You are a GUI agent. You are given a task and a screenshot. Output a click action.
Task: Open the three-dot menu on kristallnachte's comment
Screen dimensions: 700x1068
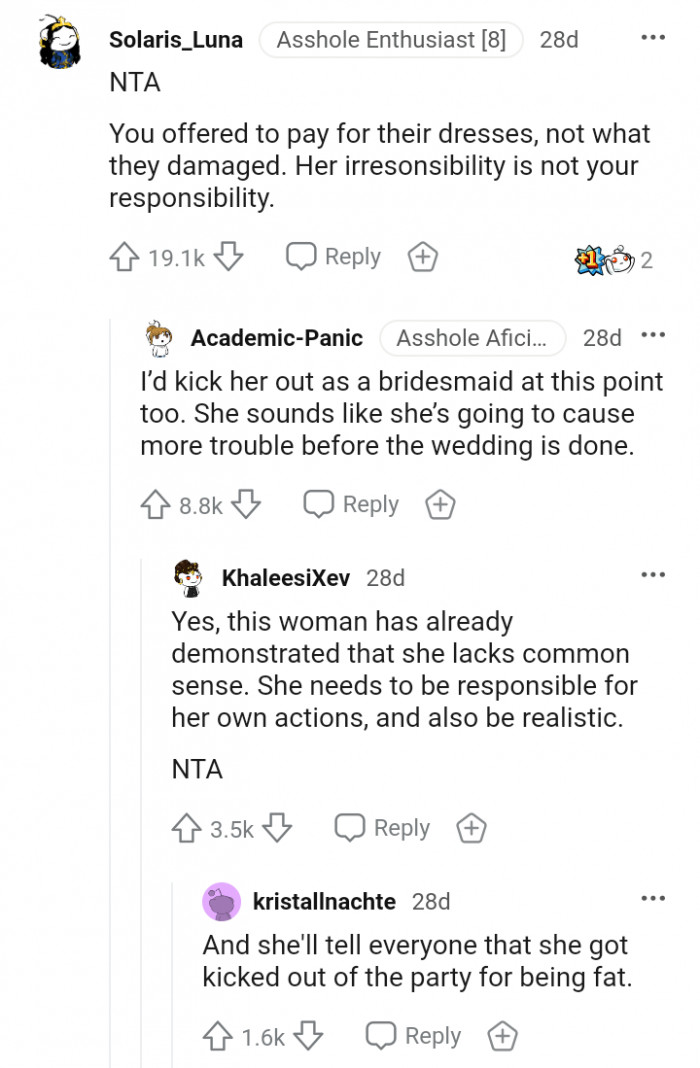[x=652, y=898]
